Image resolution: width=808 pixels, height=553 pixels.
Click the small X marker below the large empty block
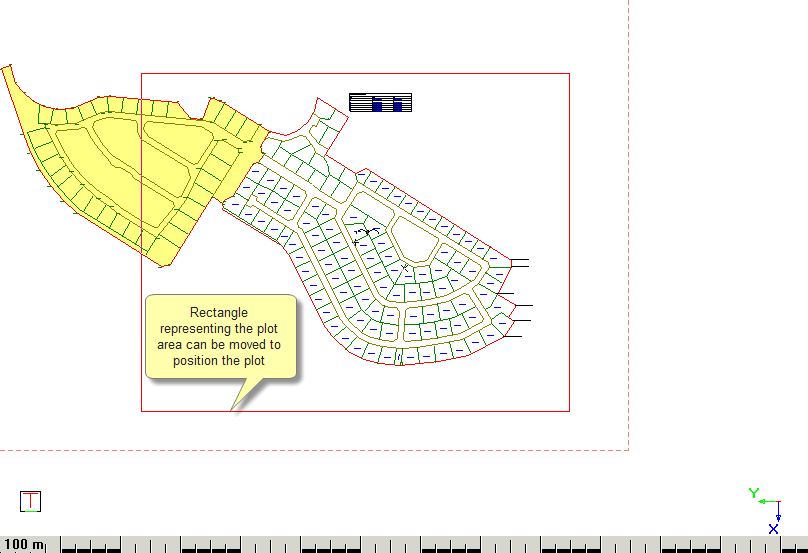(405, 266)
